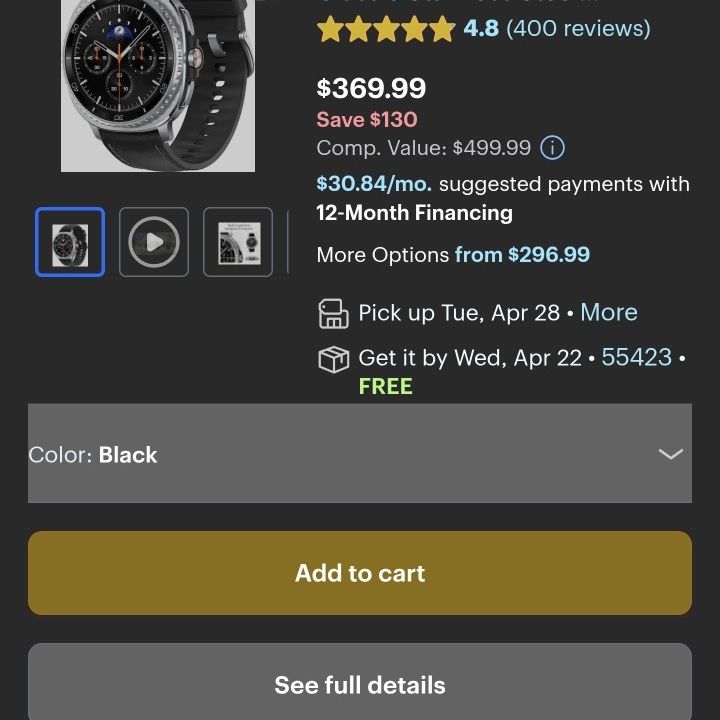The width and height of the screenshot is (720, 720).
Task: Select the first watch image thumbnail
Action: click(70, 242)
